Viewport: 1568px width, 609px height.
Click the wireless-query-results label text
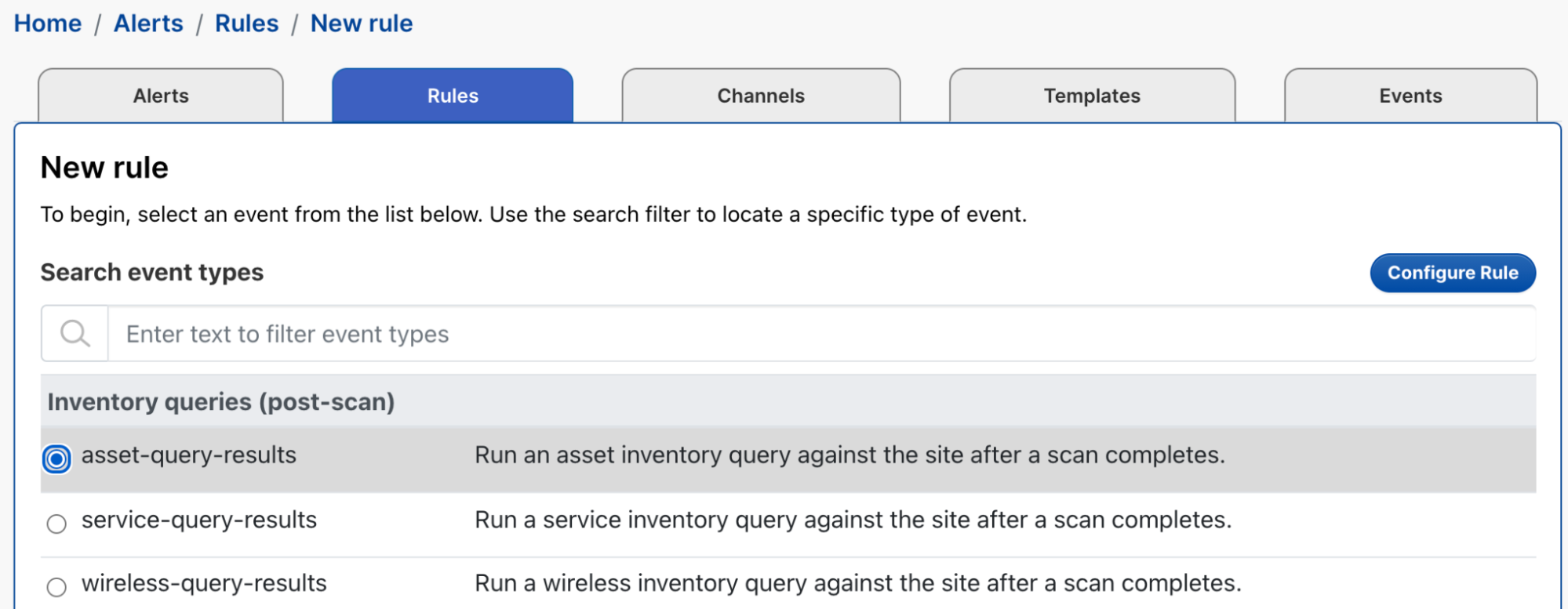(204, 584)
